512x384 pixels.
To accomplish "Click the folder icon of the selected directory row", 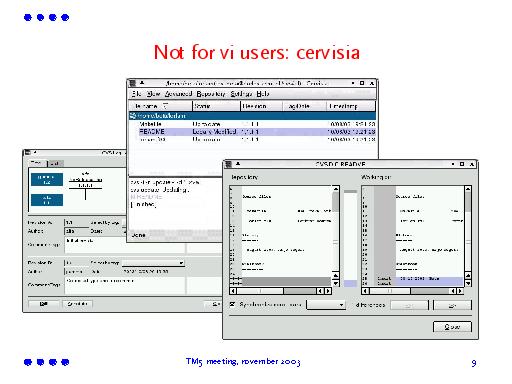I will click(x=133, y=116).
